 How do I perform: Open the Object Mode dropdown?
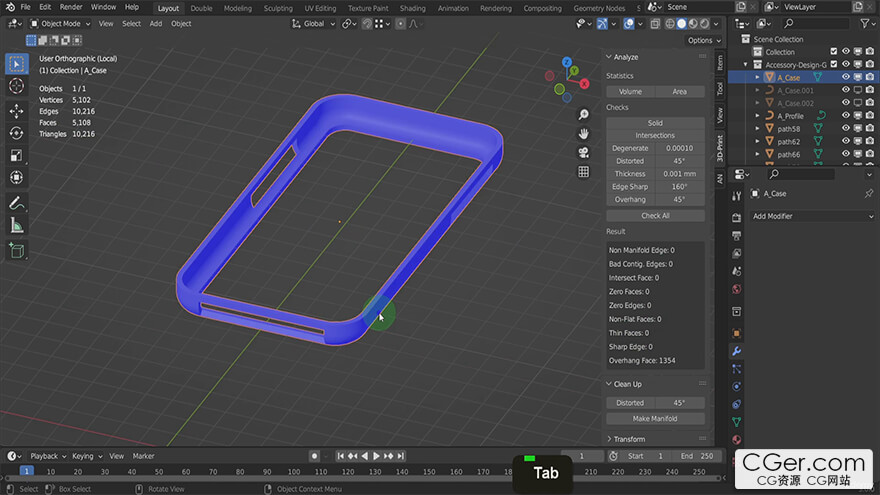click(x=60, y=23)
